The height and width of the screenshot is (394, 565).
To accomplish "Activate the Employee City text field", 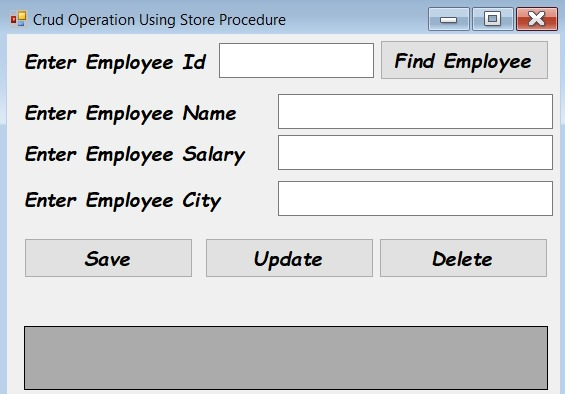I will [x=415, y=199].
